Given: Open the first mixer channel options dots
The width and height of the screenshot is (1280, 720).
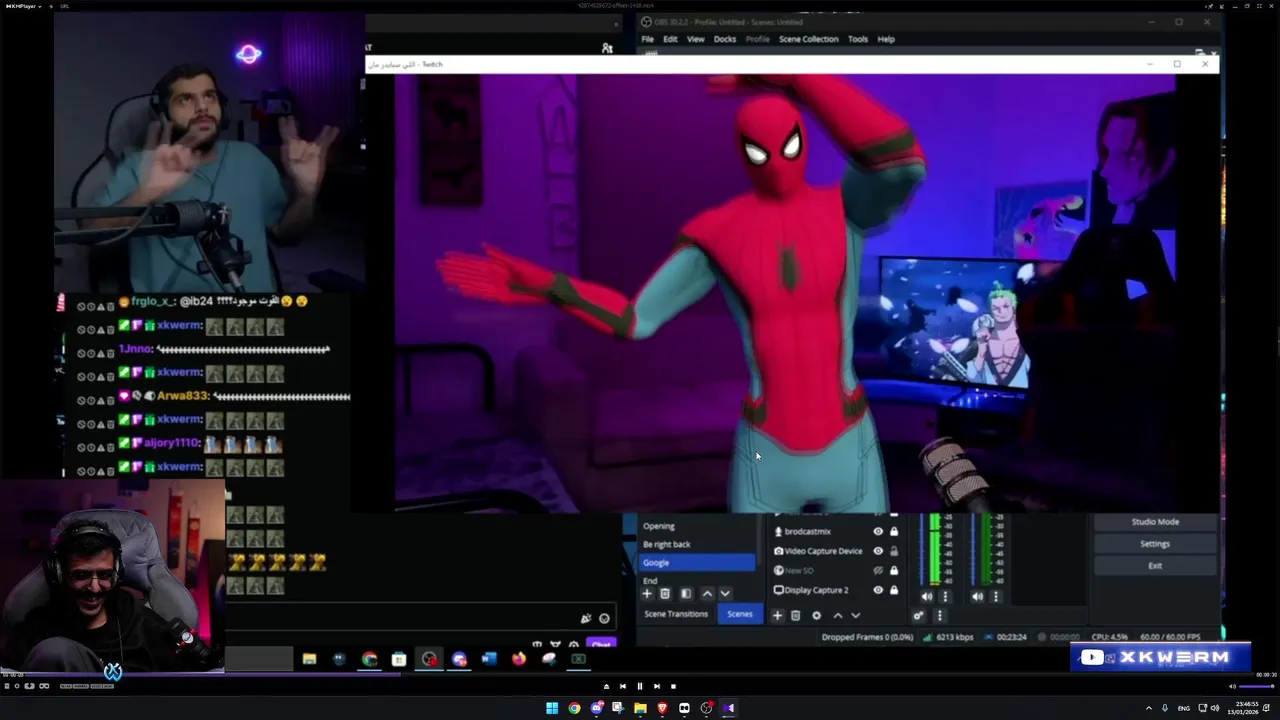Looking at the screenshot, I should (945, 597).
